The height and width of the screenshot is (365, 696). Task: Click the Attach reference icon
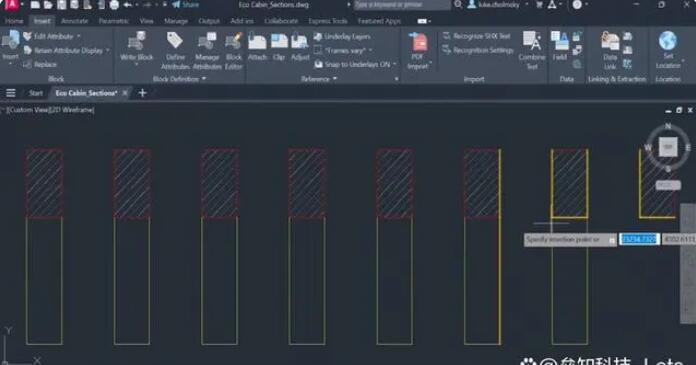(x=257, y=42)
